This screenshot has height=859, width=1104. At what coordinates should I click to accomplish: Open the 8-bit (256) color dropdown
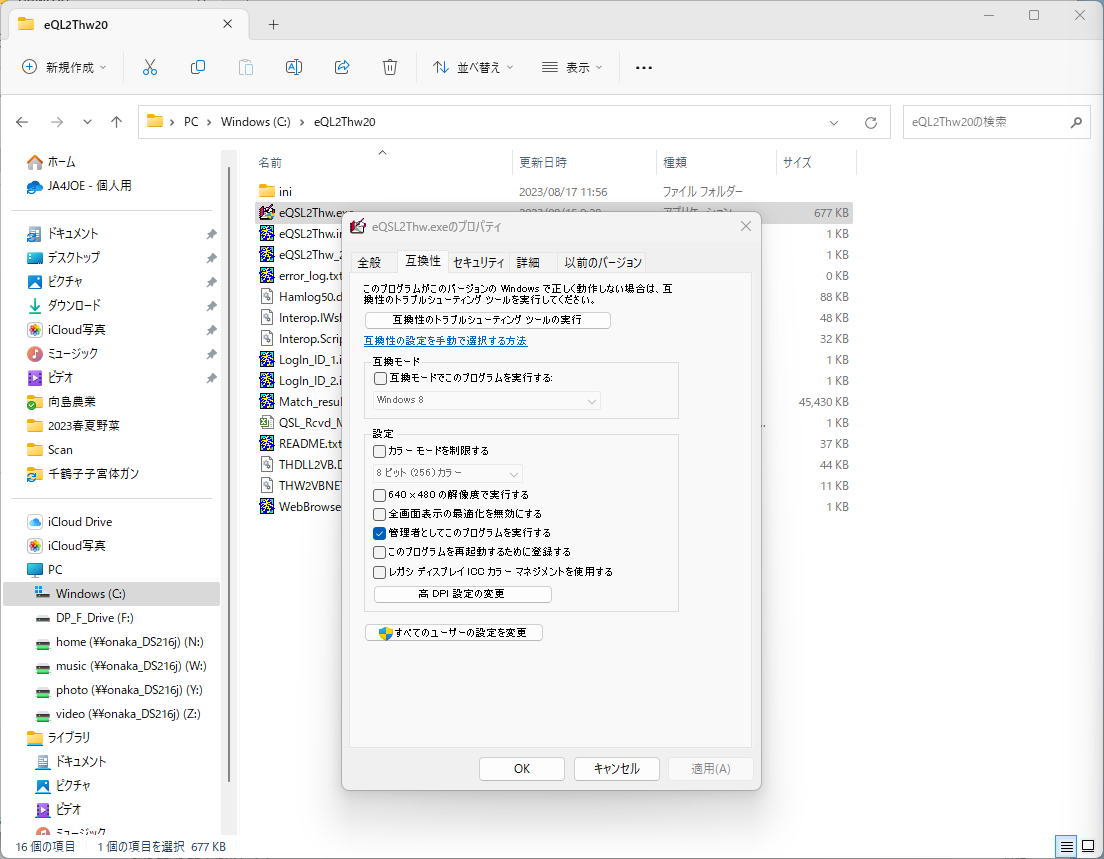447,473
